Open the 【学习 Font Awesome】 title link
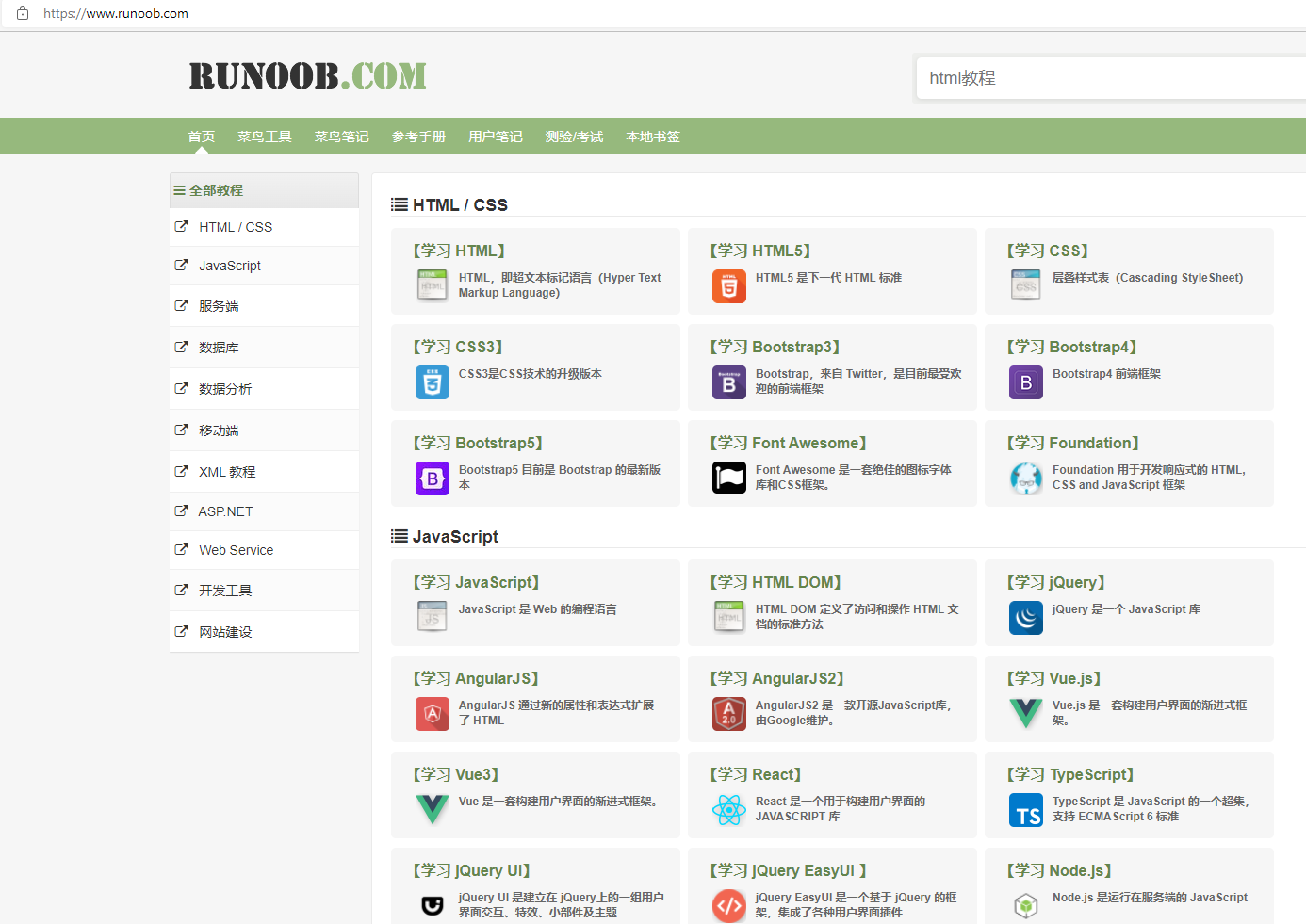The width and height of the screenshot is (1306, 924). (789, 443)
